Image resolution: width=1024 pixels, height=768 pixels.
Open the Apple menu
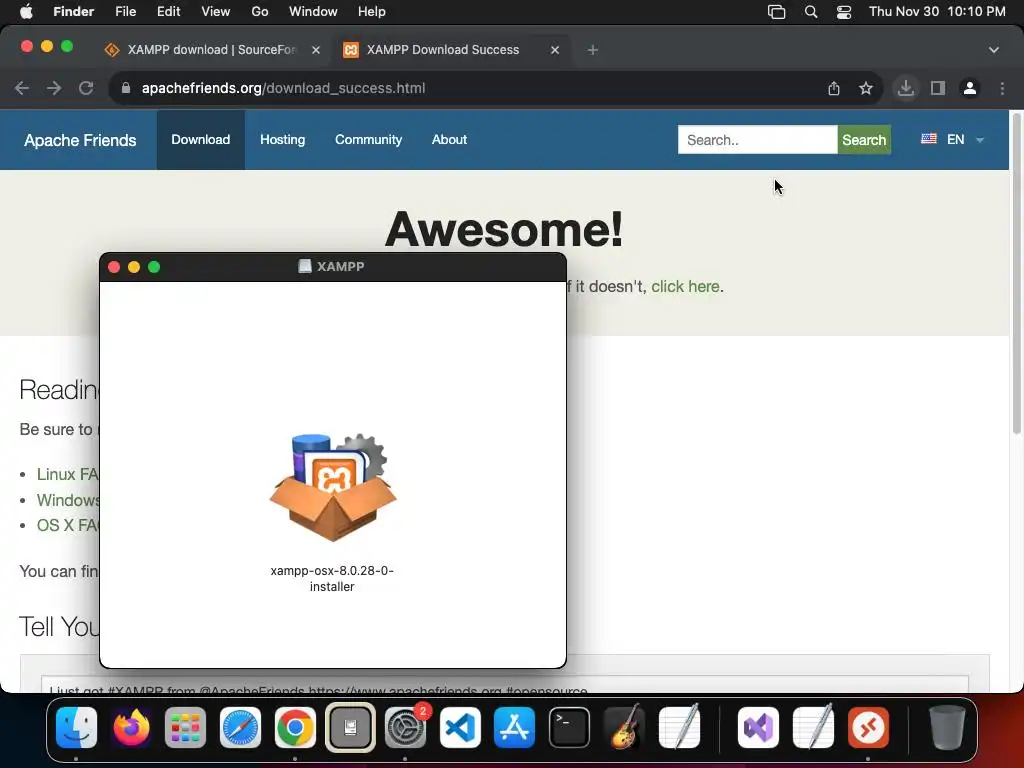coord(26,12)
